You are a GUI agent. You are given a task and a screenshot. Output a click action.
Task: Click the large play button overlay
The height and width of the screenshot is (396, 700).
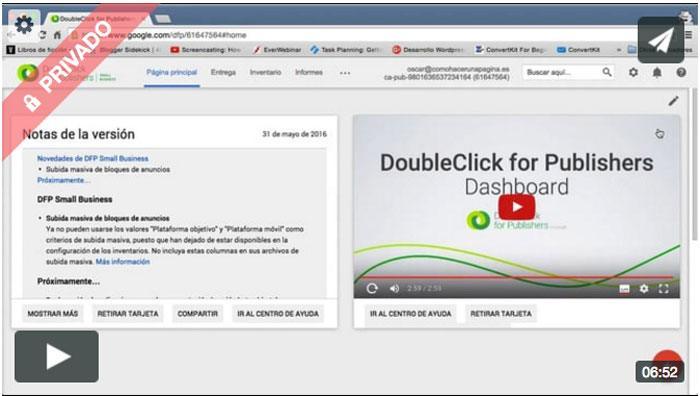click(57, 356)
